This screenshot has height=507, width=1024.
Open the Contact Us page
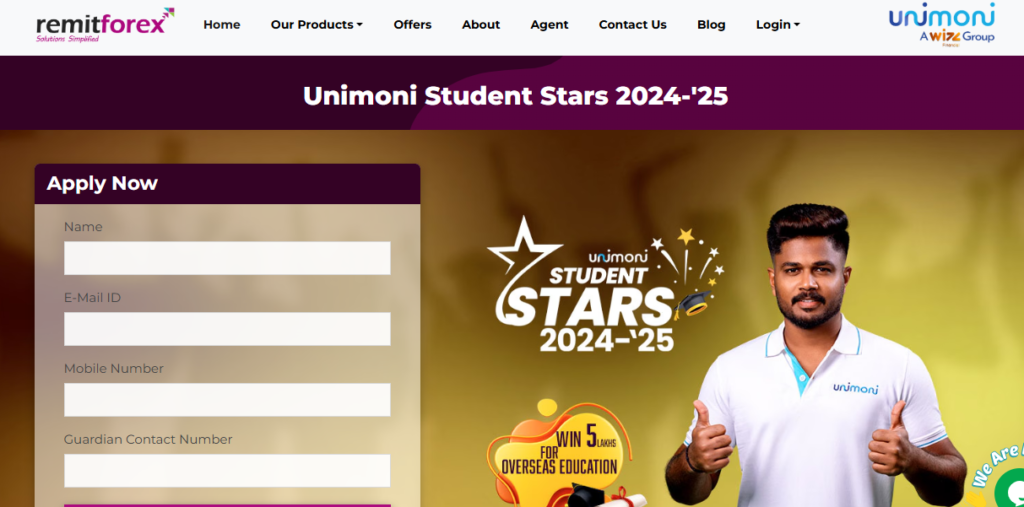click(632, 25)
